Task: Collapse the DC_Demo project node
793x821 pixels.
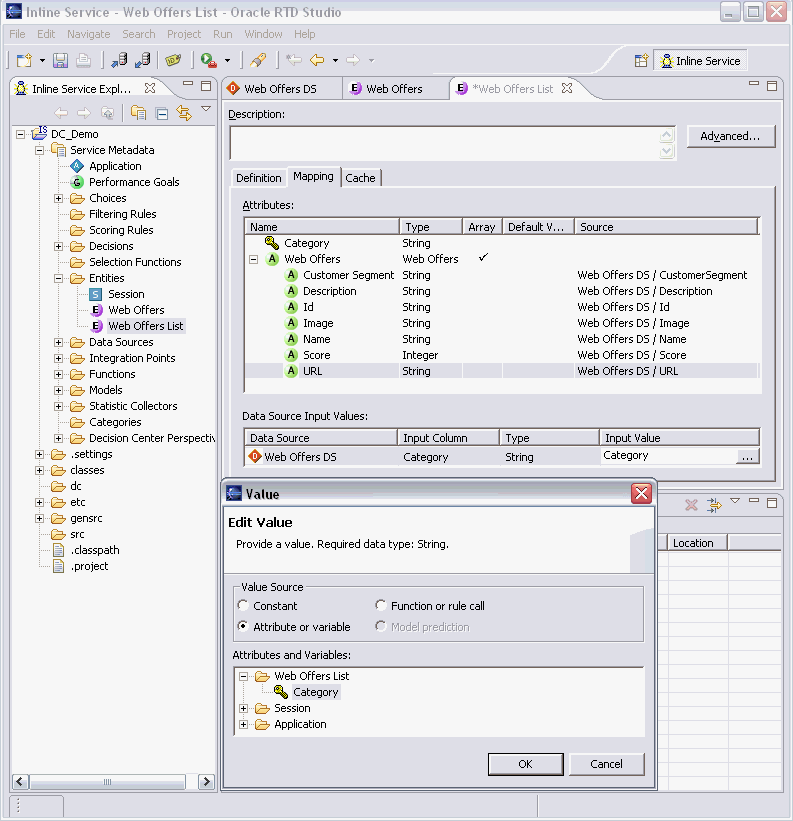Action: point(20,135)
